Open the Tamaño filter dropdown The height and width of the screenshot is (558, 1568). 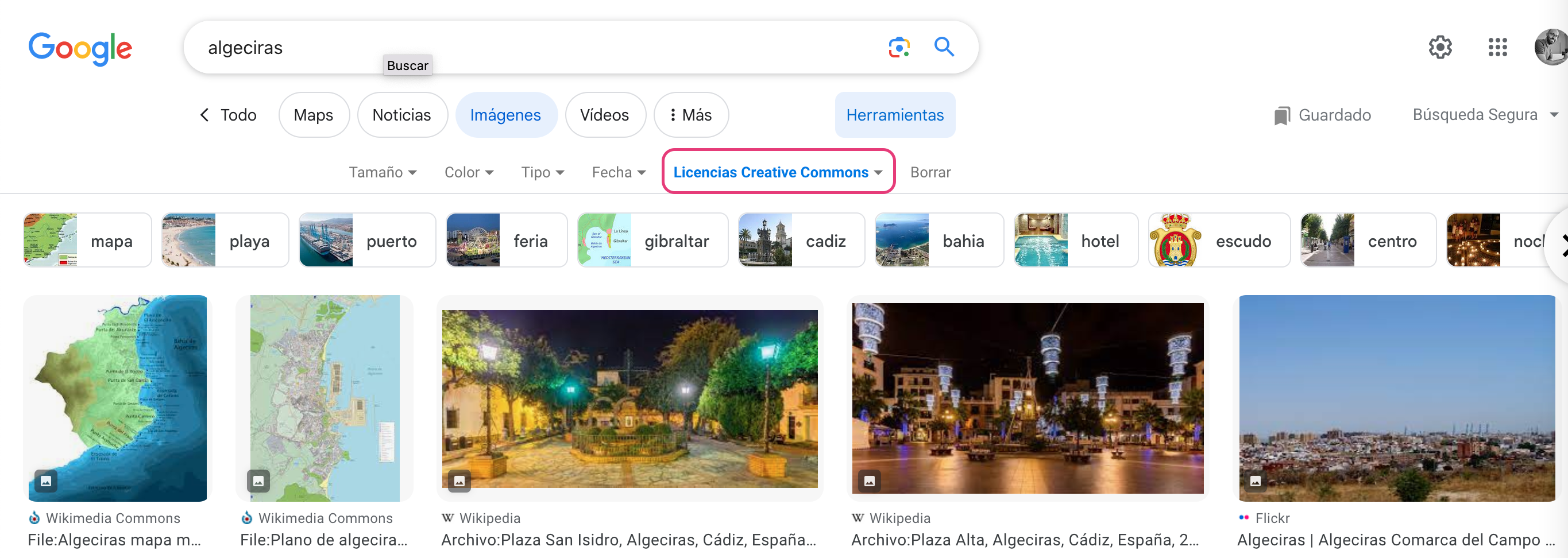coord(384,172)
